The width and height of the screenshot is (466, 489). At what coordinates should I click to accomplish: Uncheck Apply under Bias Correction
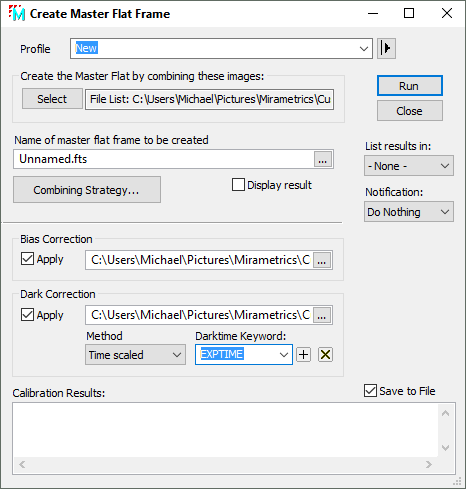(x=27, y=259)
